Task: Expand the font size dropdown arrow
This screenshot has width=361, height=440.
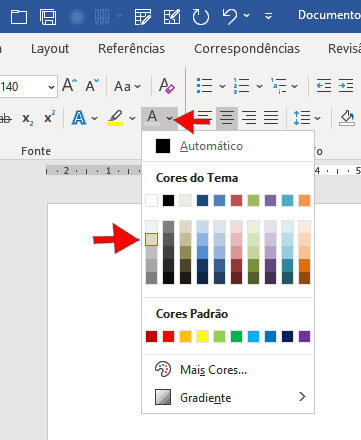Action: (51, 87)
